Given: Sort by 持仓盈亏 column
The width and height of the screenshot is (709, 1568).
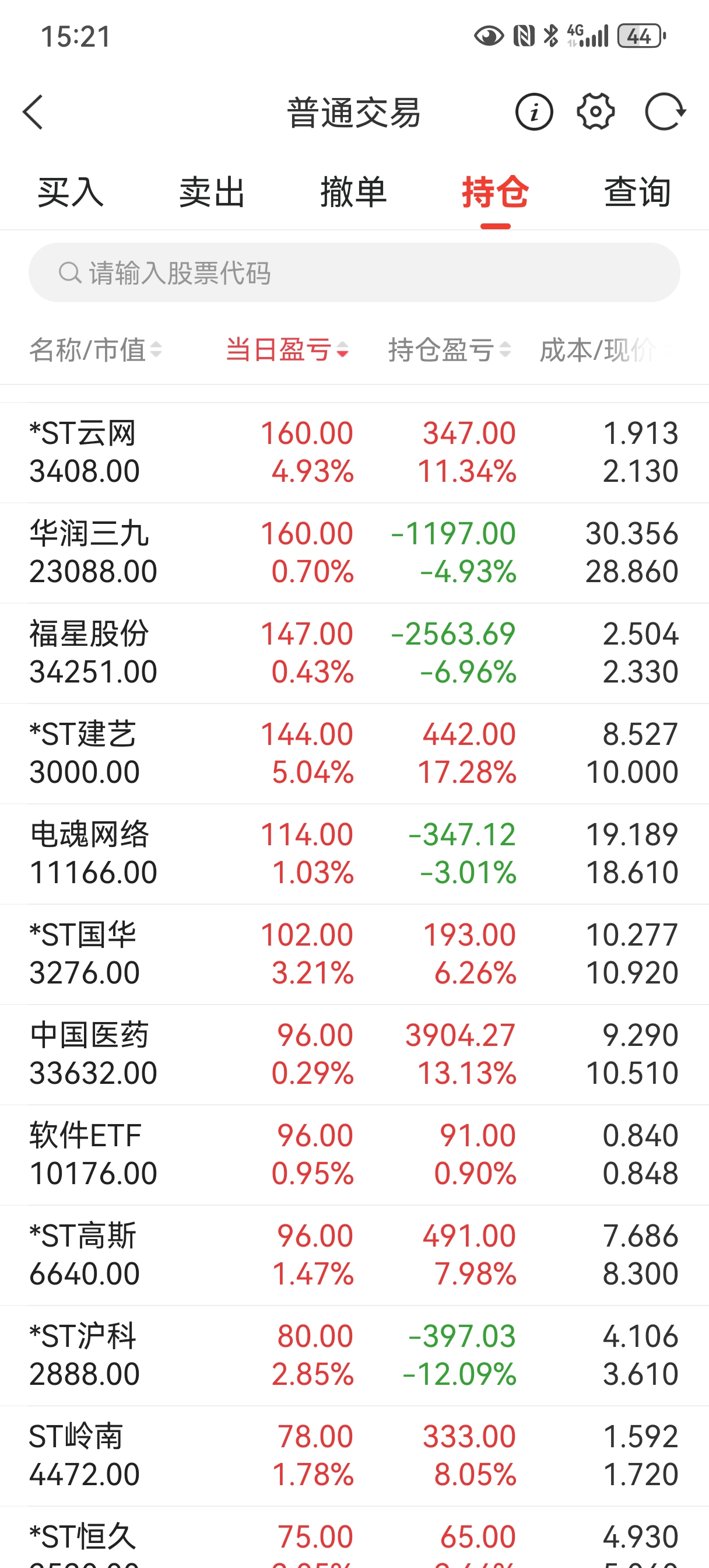Looking at the screenshot, I should (x=449, y=350).
